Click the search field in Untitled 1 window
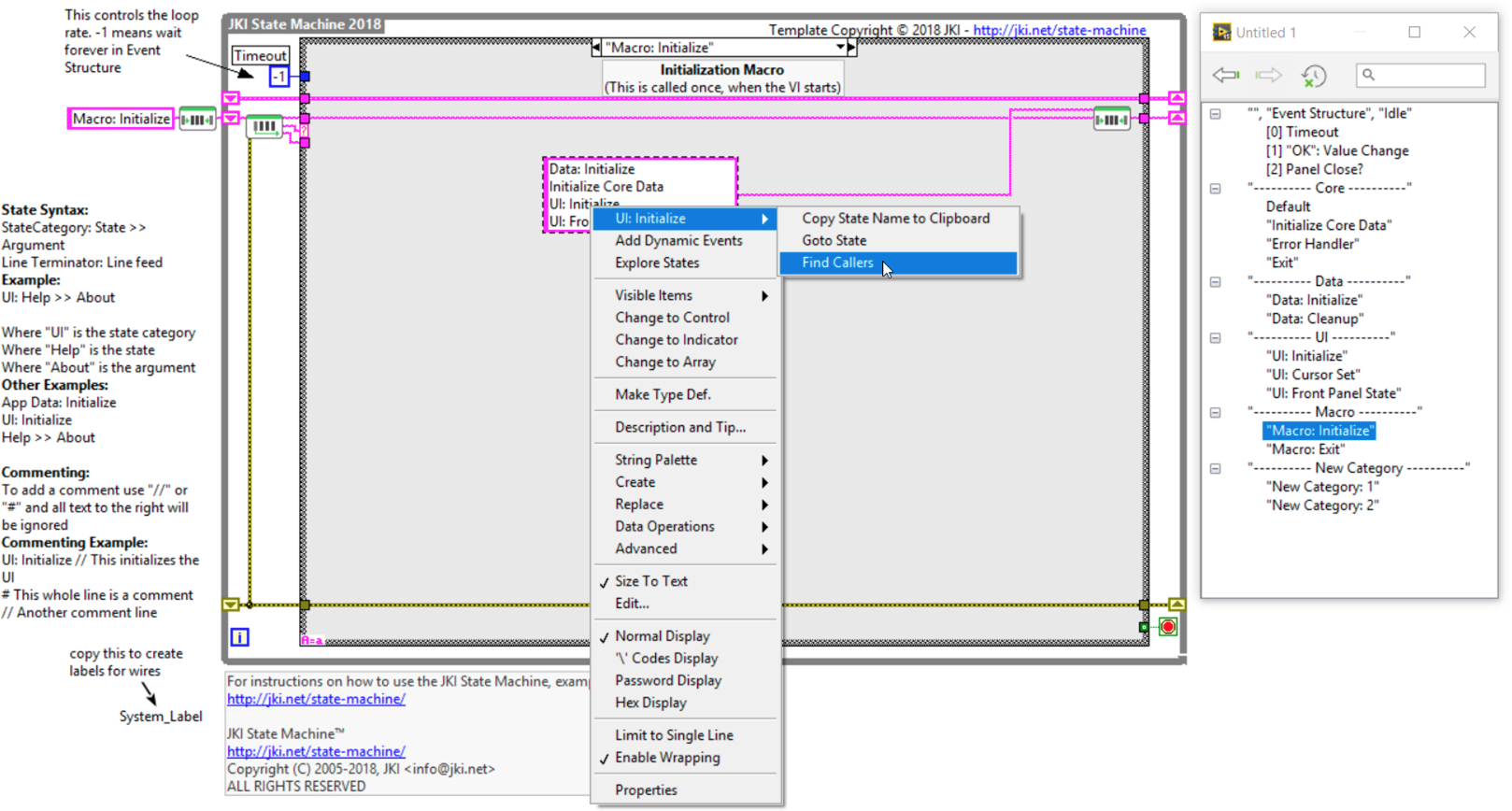This screenshot has width=1512, height=811. point(1420,75)
